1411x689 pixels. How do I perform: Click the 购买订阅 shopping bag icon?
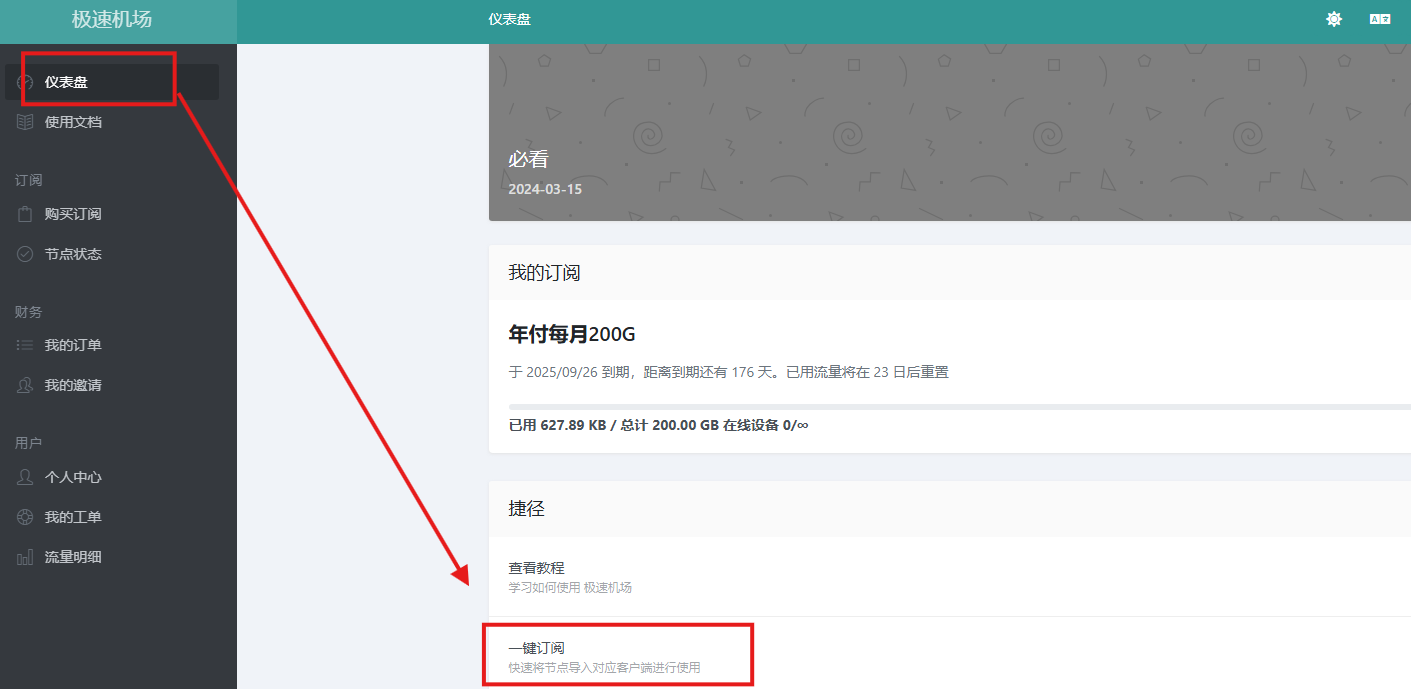pos(26,214)
